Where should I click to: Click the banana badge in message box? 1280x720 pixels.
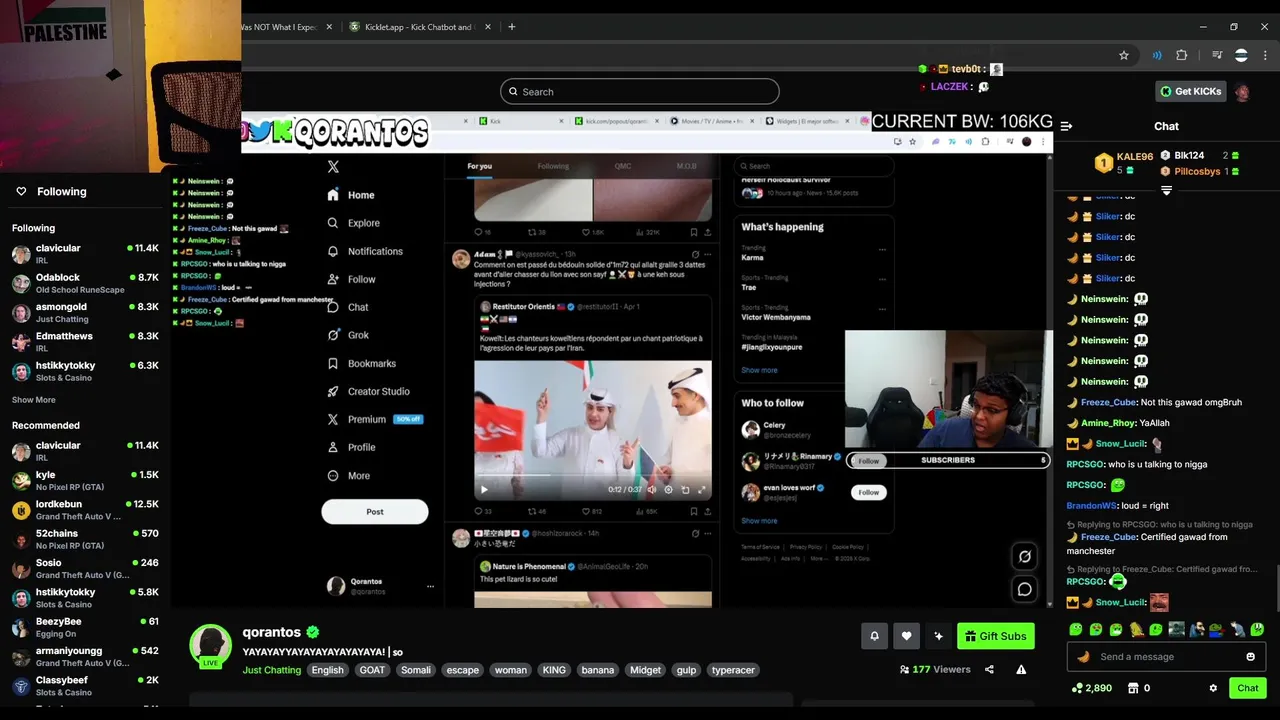1083,657
